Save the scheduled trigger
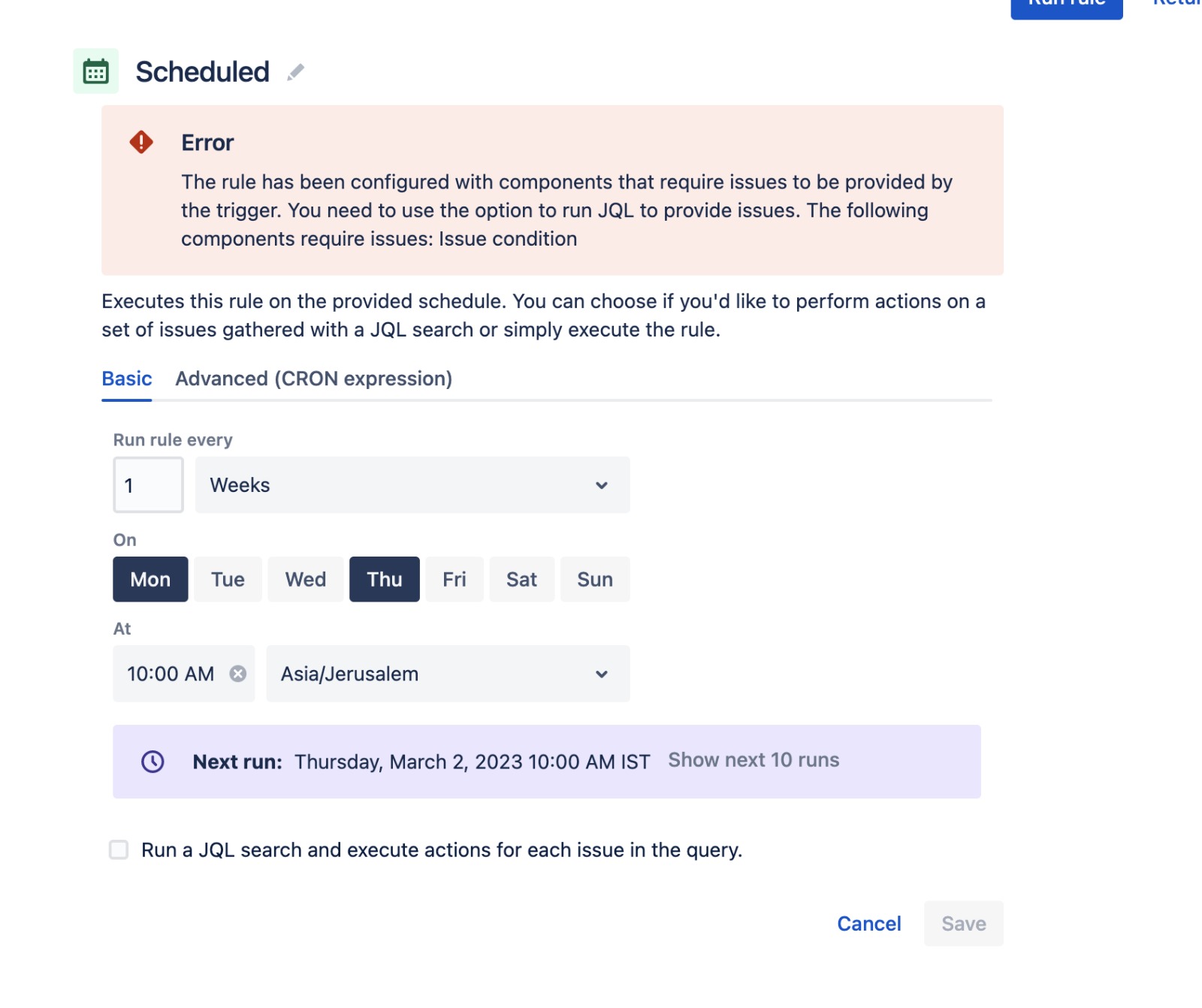This screenshot has height=1008, width=1202. point(963,923)
